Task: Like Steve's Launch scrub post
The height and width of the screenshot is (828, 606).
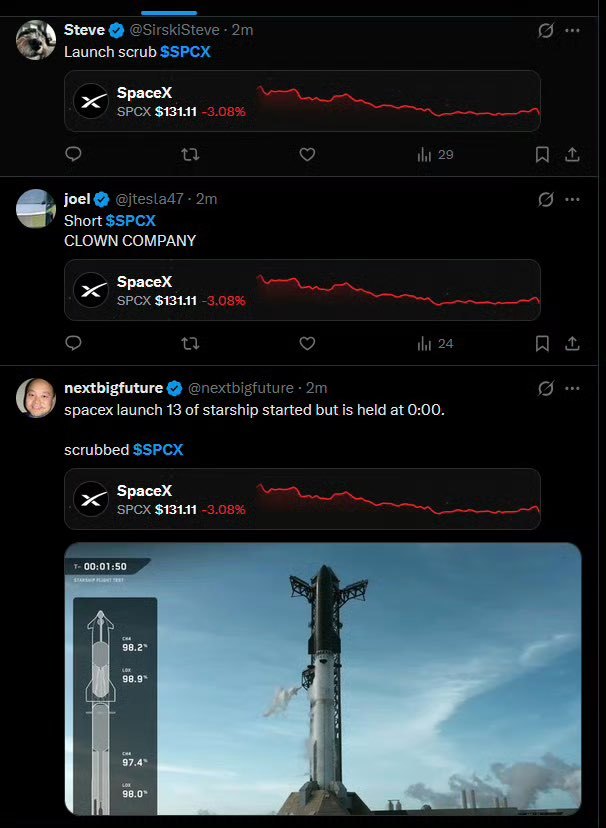Action: tap(307, 154)
